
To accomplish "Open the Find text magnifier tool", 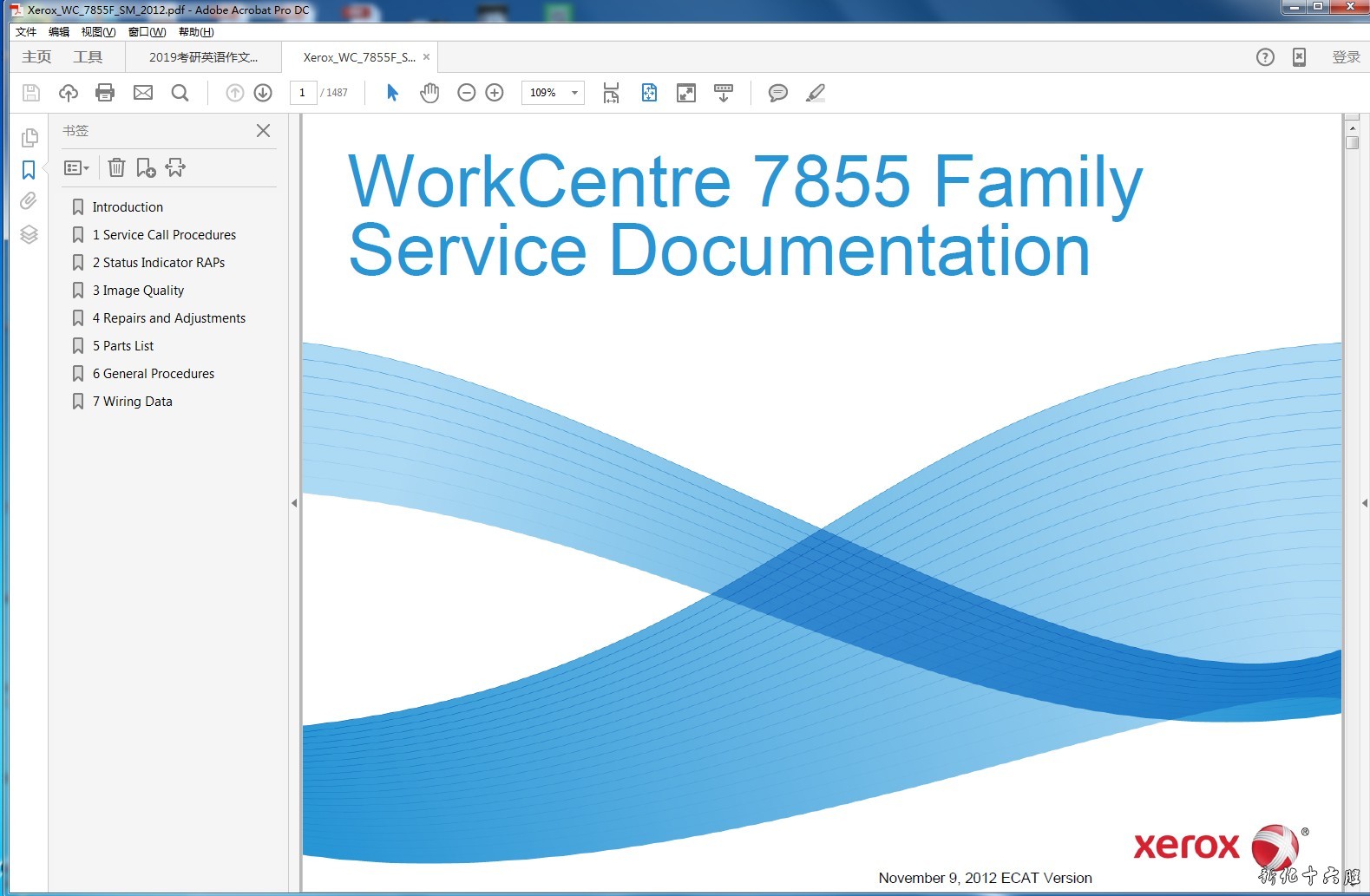I will [x=180, y=93].
